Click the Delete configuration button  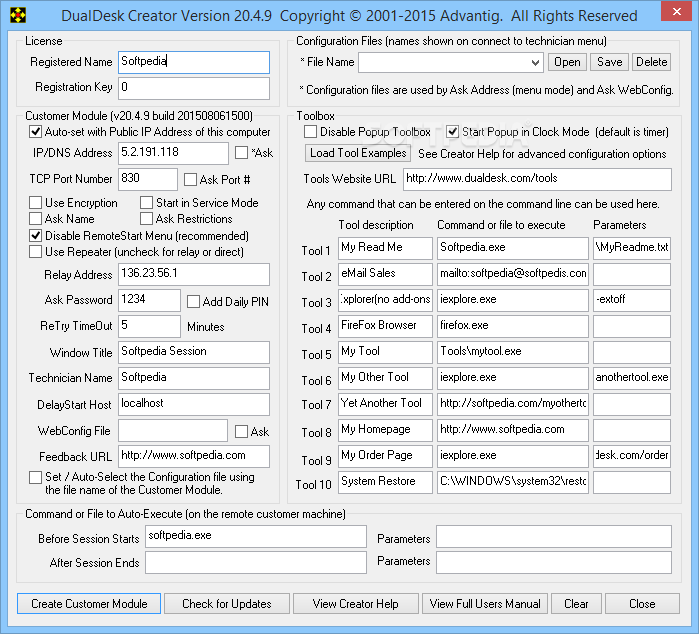[651, 62]
